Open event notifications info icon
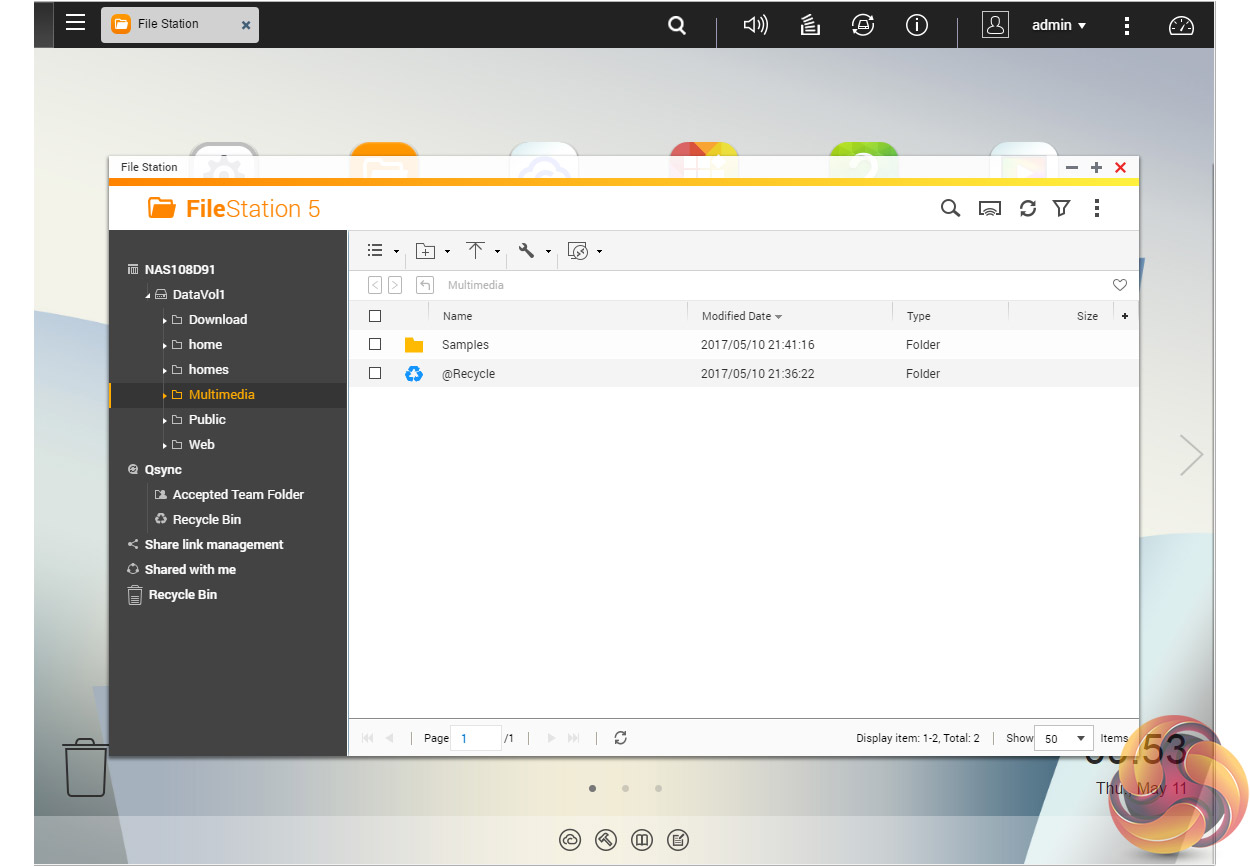The width and height of the screenshot is (1250, 867). [x=916, y=26]
